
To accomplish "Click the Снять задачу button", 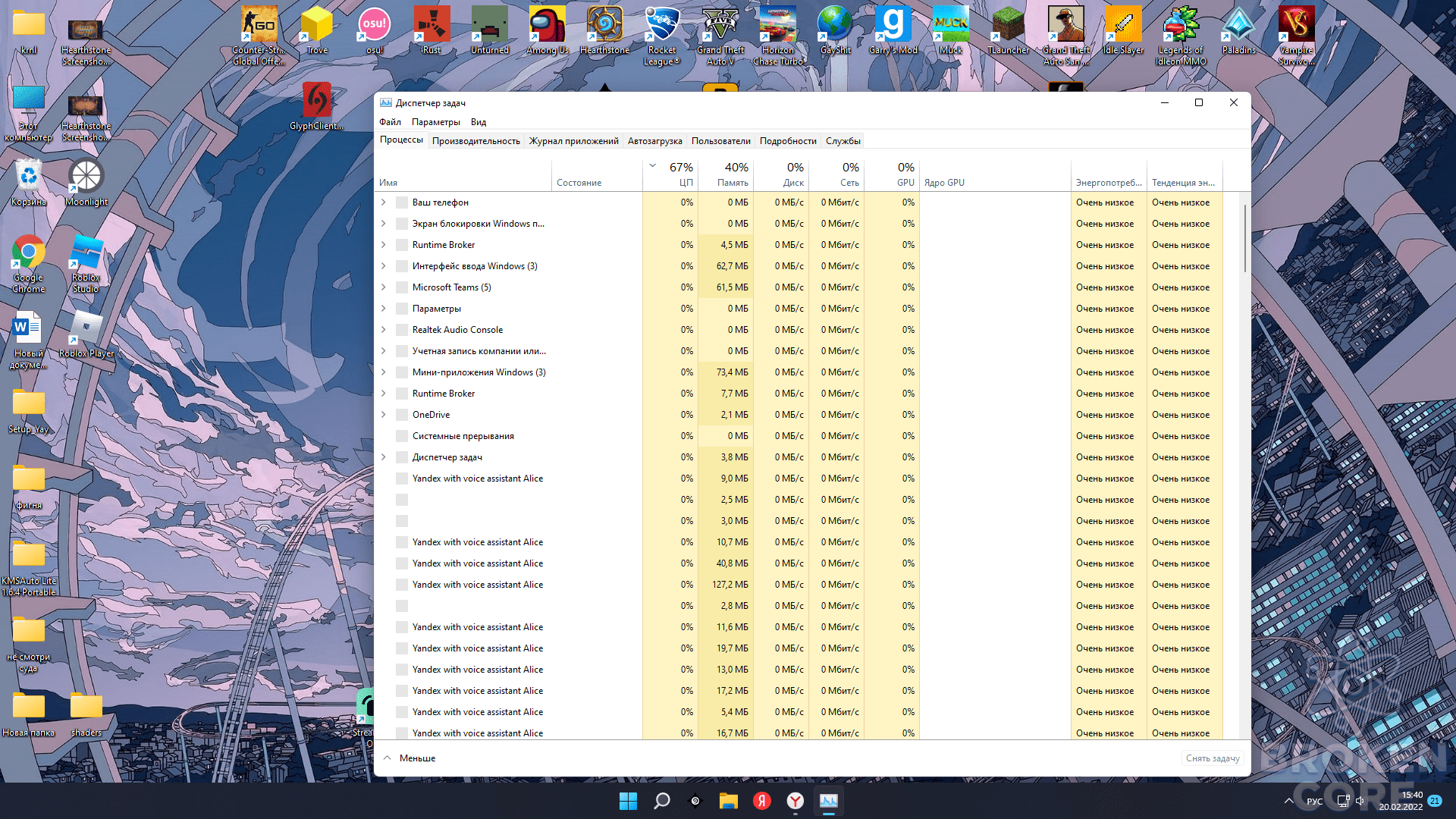I will [1213, 758].
